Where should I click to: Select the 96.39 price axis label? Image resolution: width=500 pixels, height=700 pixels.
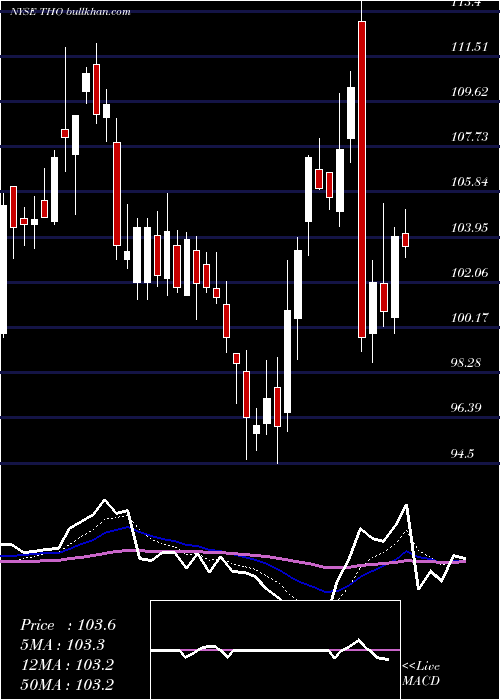point(468,408)
